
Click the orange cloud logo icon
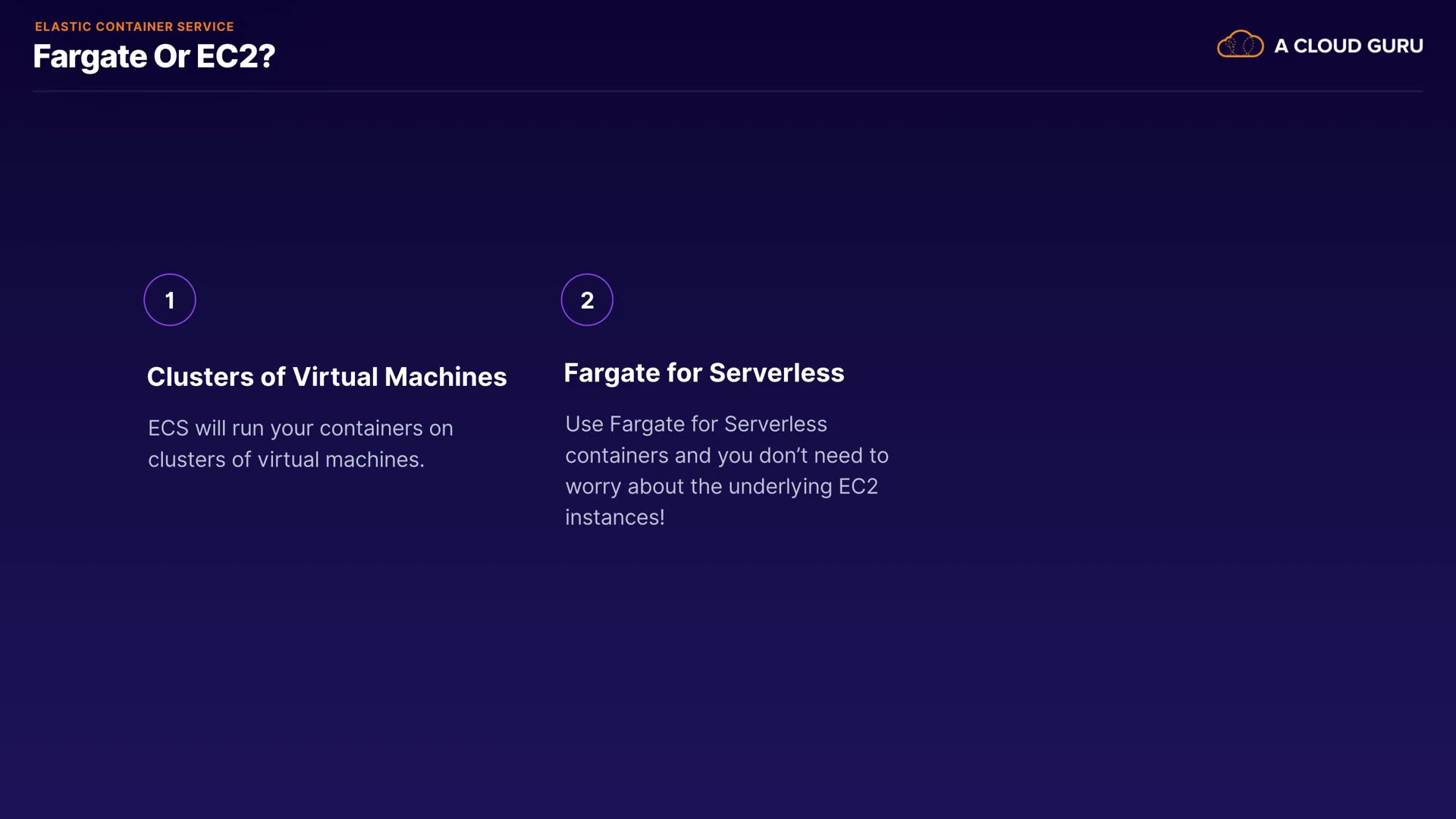[1240, 45]
